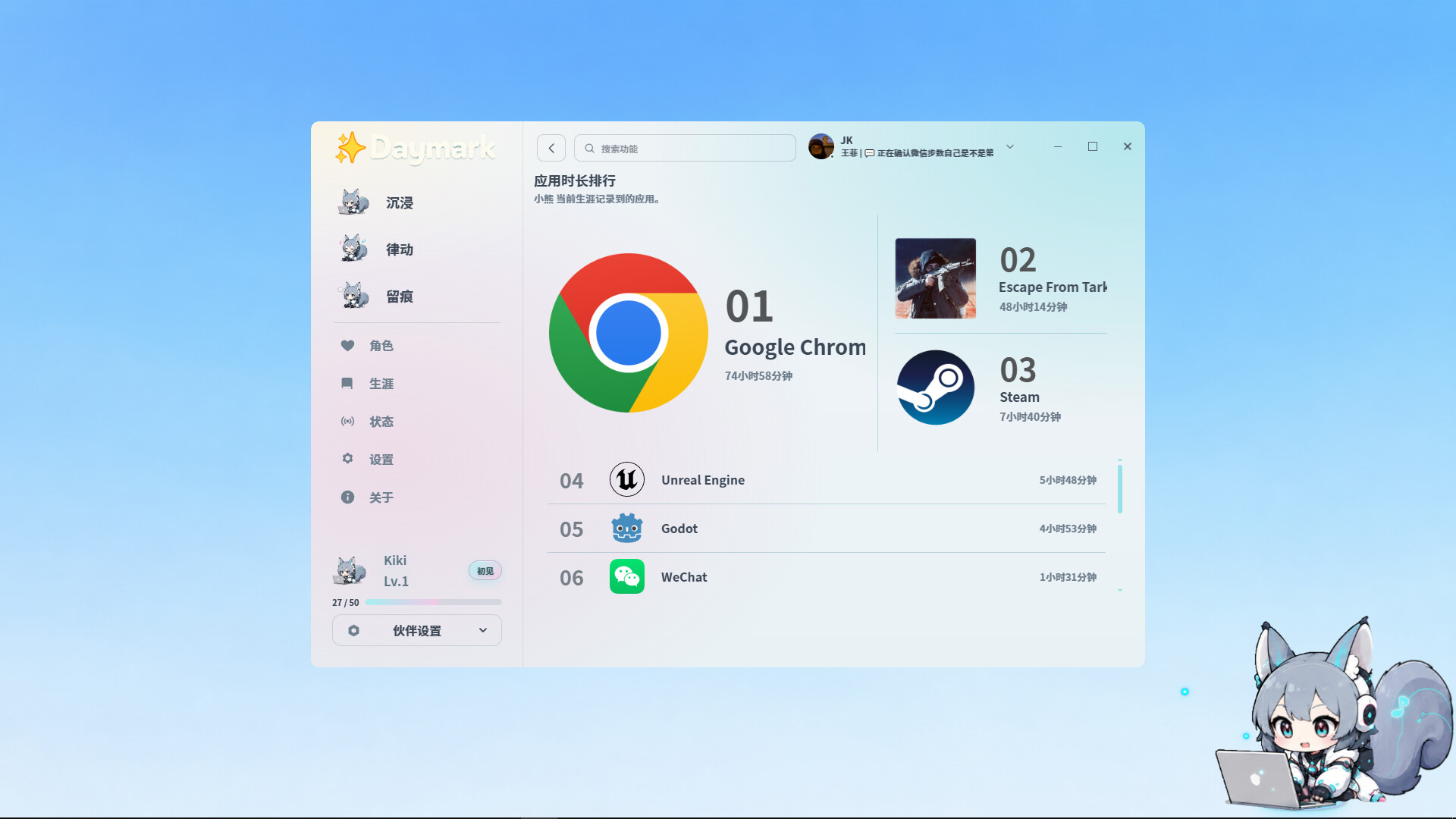Screen dimensions: 1456x819
Task: Click the Lv.1 level label
Action: pos(396,582)
